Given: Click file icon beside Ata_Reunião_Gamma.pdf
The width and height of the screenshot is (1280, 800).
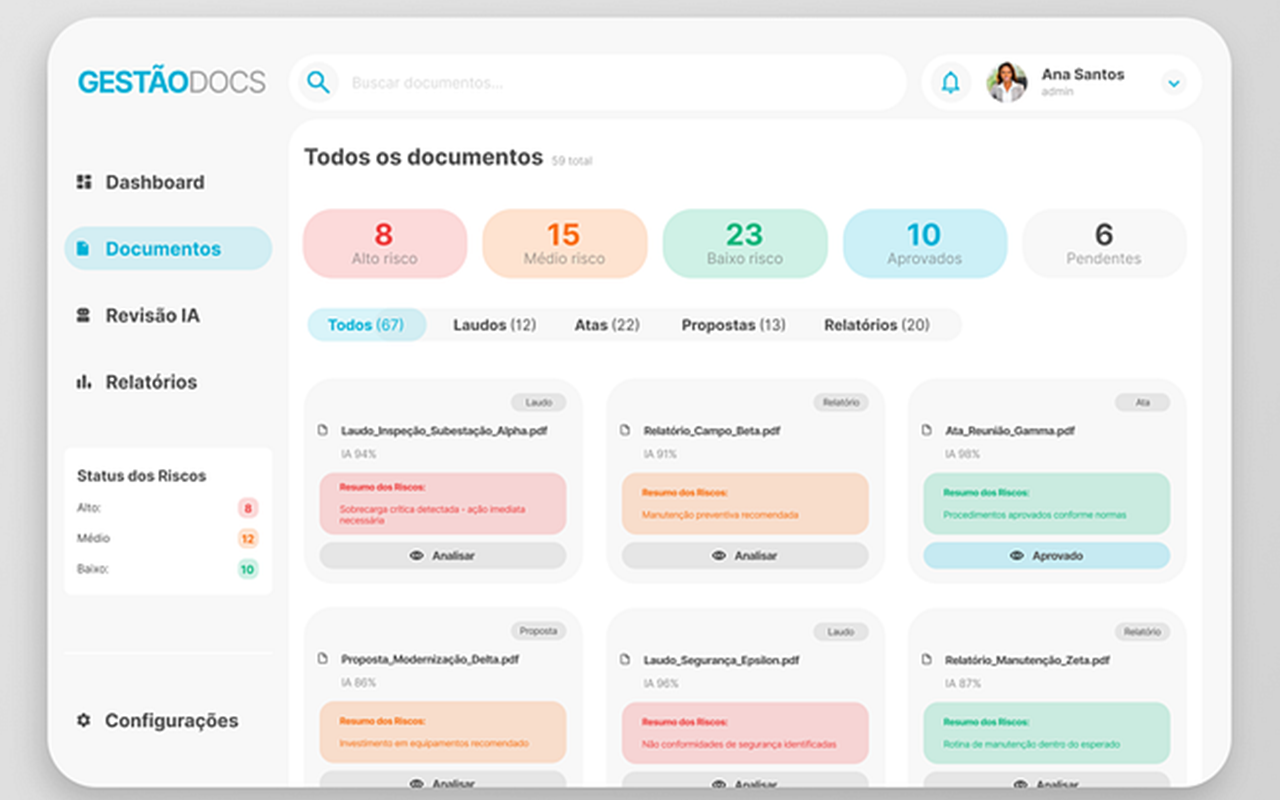Looking at the screenshot, I should [927, 431].
